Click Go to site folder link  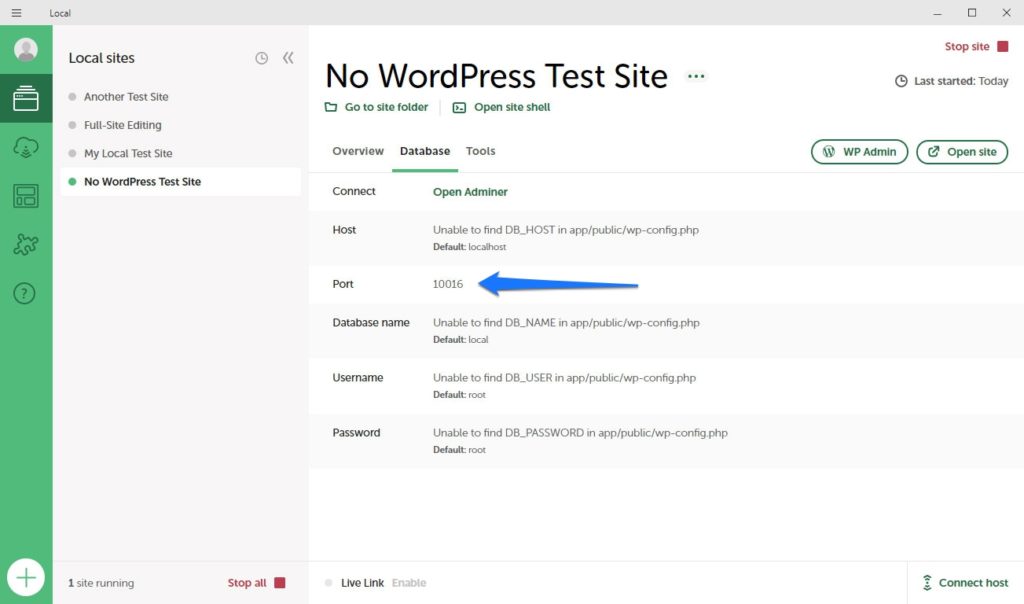pyautogui.click(x=386, y=107)
